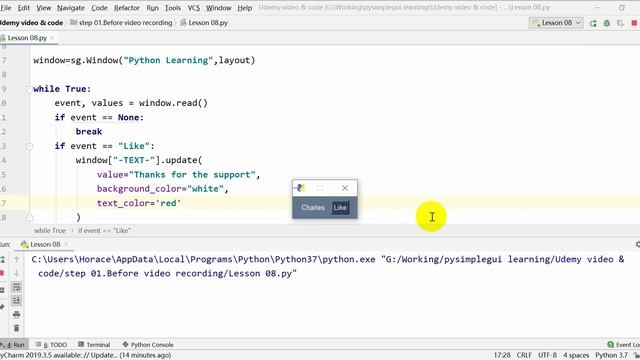Open the Refactor menu
The image size is (640, 360).
pos(127,8)
